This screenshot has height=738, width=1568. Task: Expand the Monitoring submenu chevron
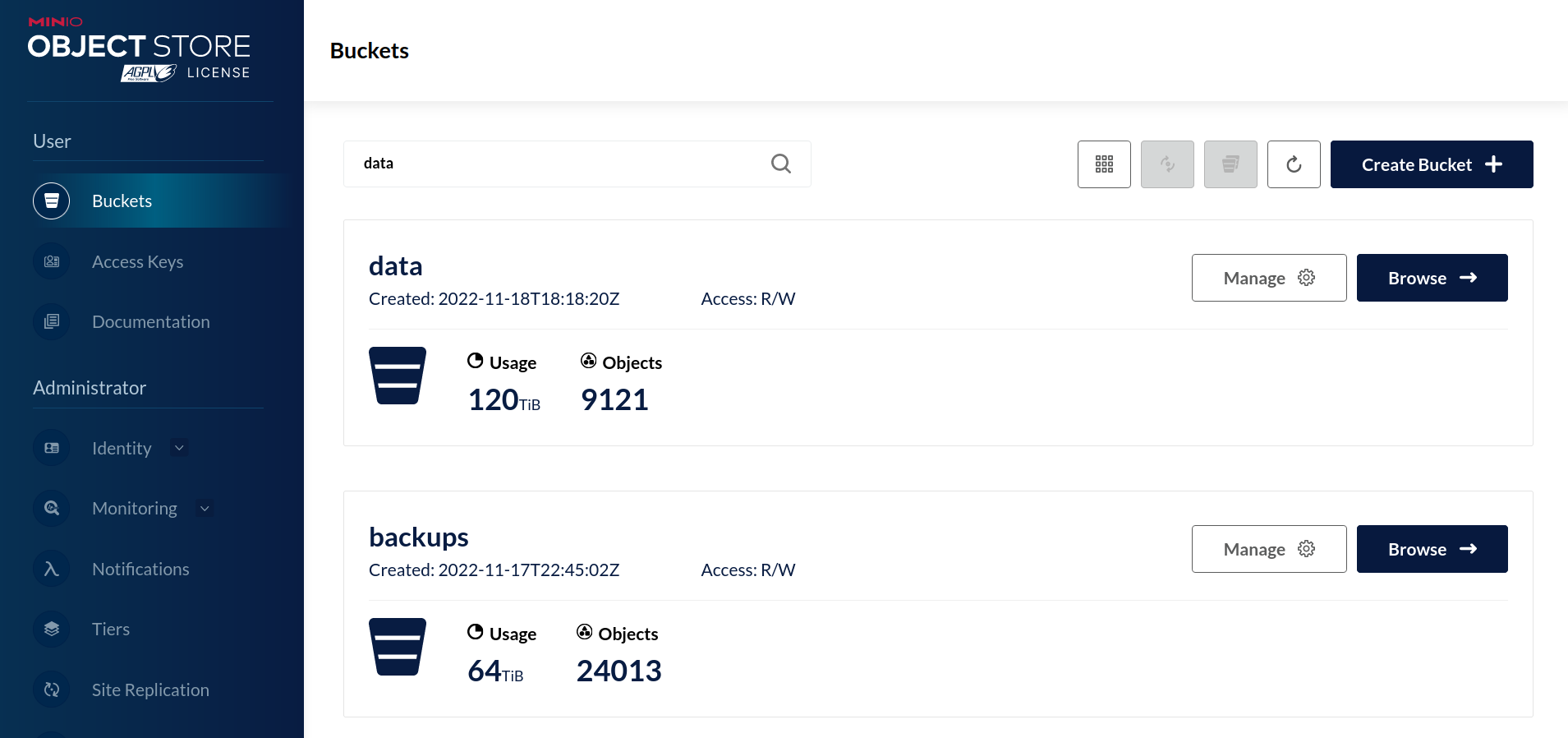pos(205,509)
